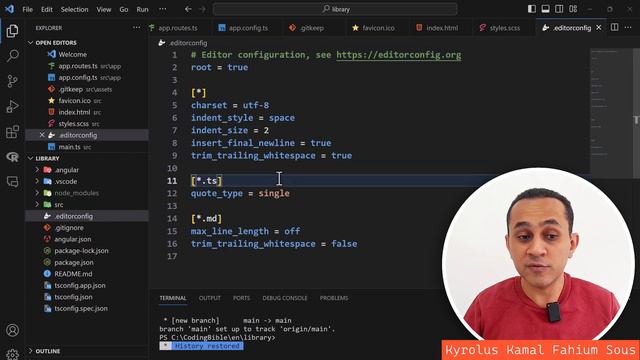Open the Go menu
The image size is (640, 360).
[124, 9]
